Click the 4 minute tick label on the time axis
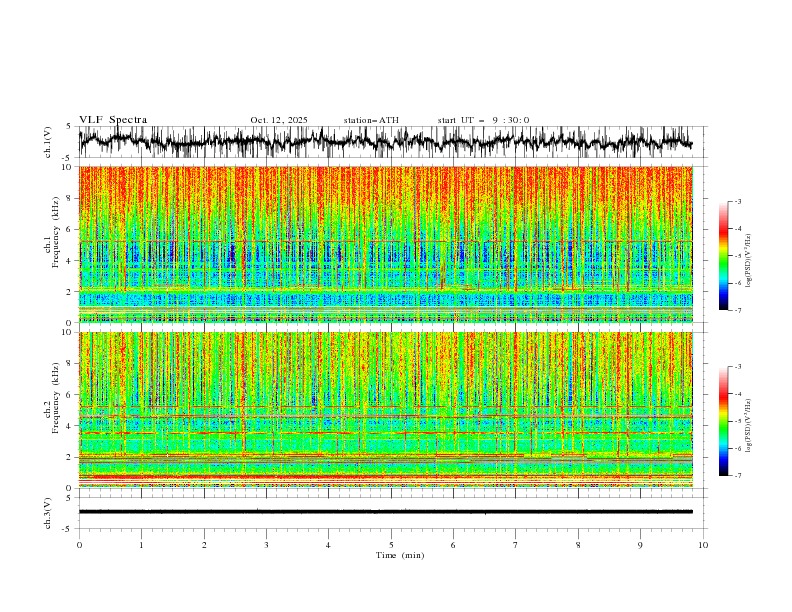The image size is (792, 612). tap(328, 545)
